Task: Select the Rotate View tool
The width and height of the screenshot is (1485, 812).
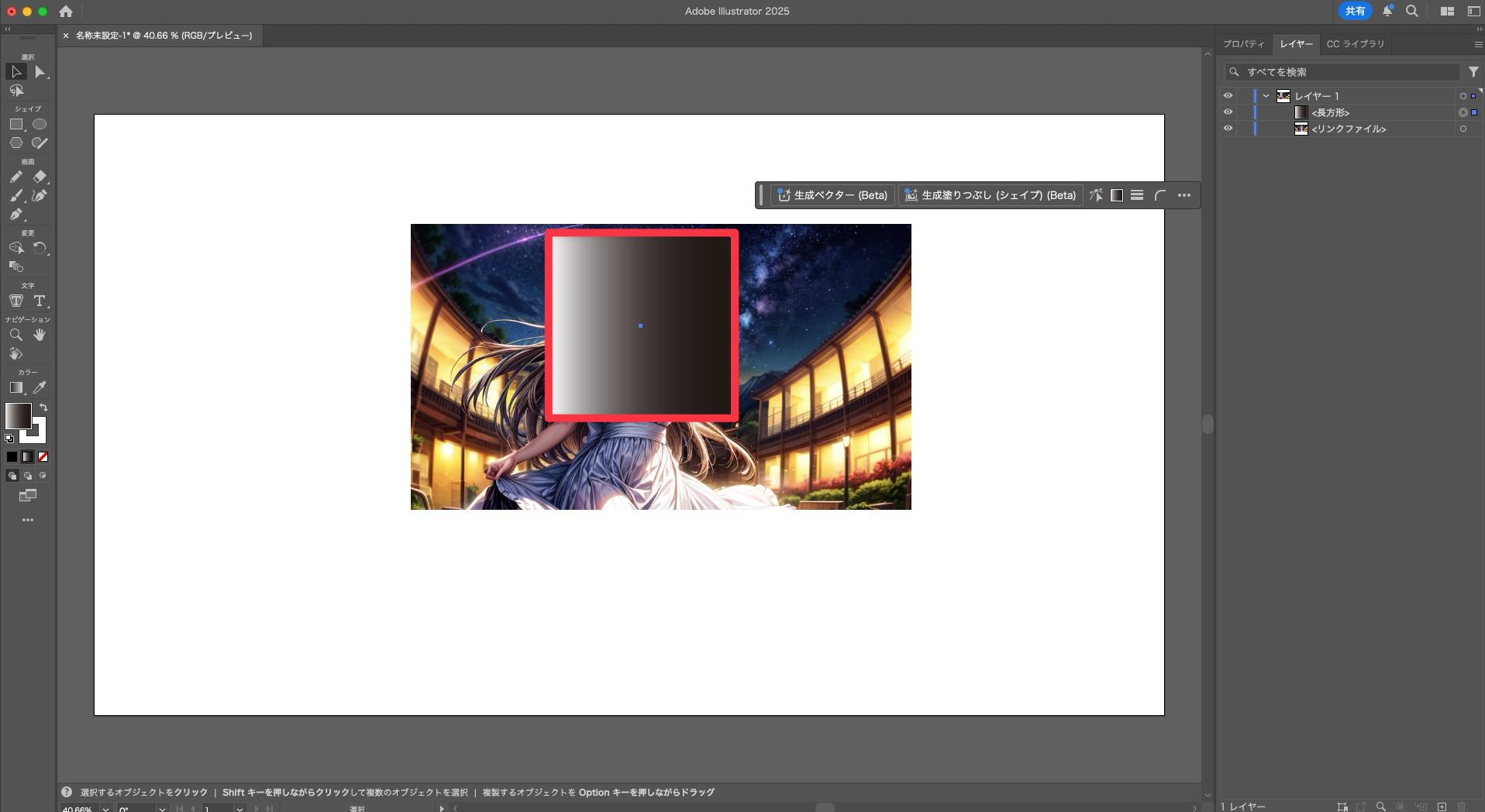Action: pos(16,353)
